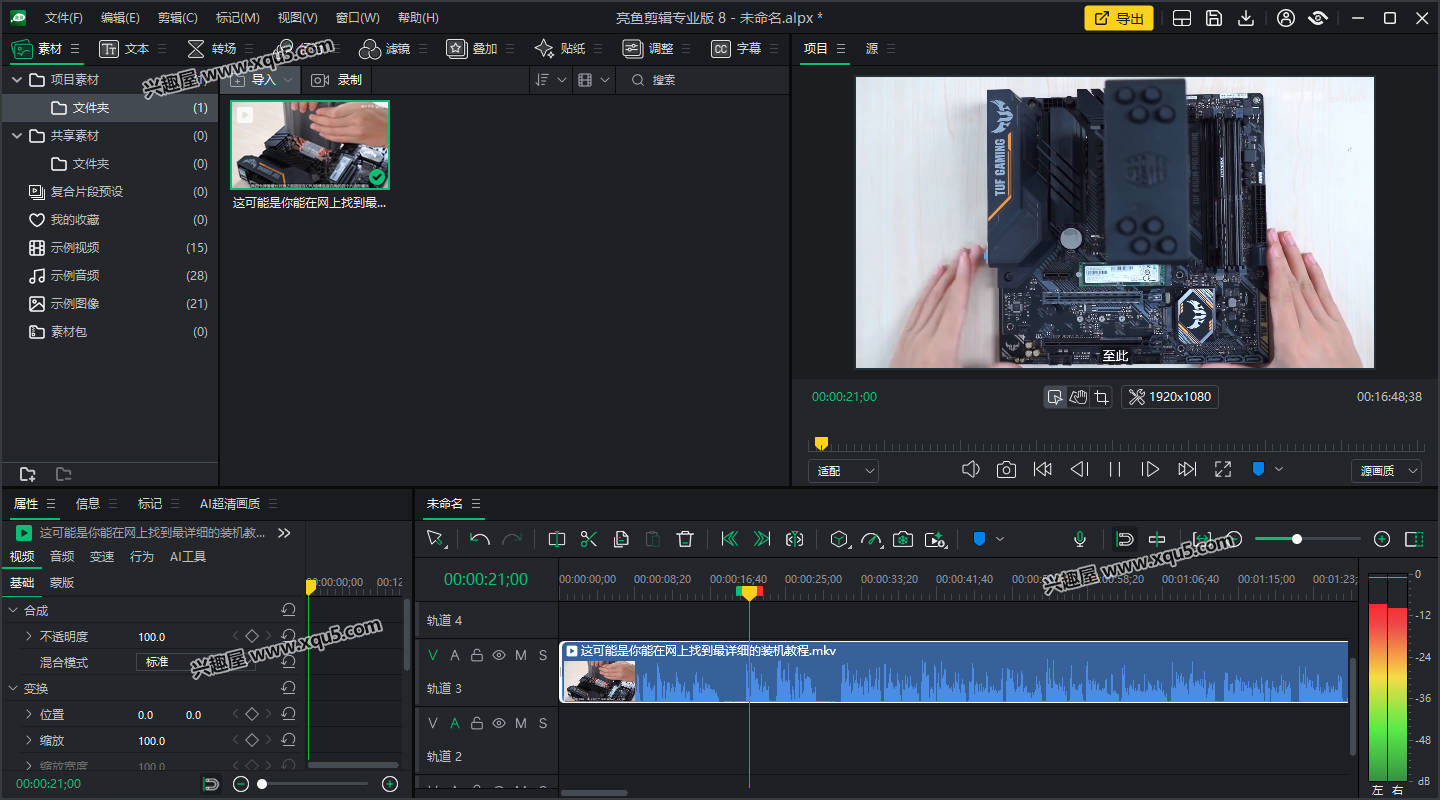Select the crop tool in preview
Viewport: 1440px width, 800px height.
click(x=1101, y=397)
